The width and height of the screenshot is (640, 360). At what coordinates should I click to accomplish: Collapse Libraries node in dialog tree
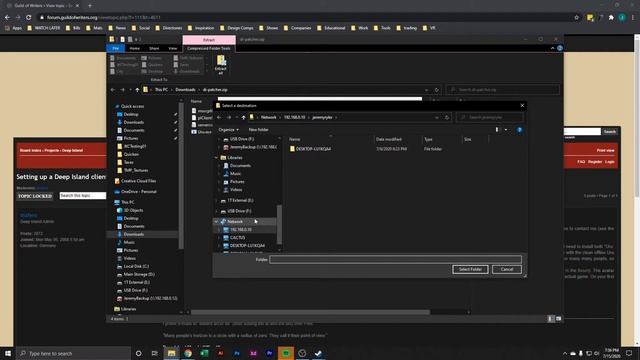[x=216, y=158]
